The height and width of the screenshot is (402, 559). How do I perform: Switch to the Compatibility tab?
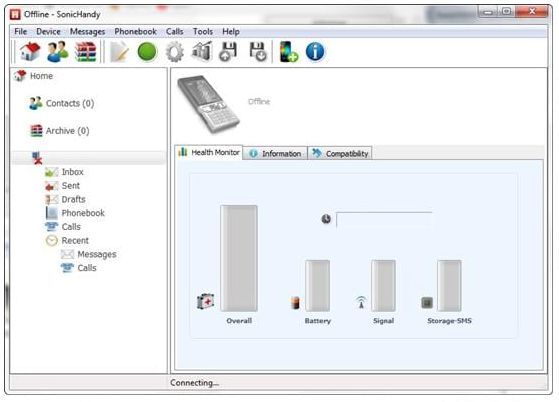click(x=340, y=154)
